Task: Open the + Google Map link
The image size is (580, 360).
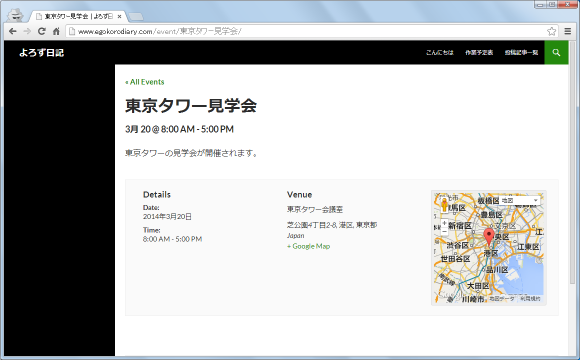Action: (308, 246)
